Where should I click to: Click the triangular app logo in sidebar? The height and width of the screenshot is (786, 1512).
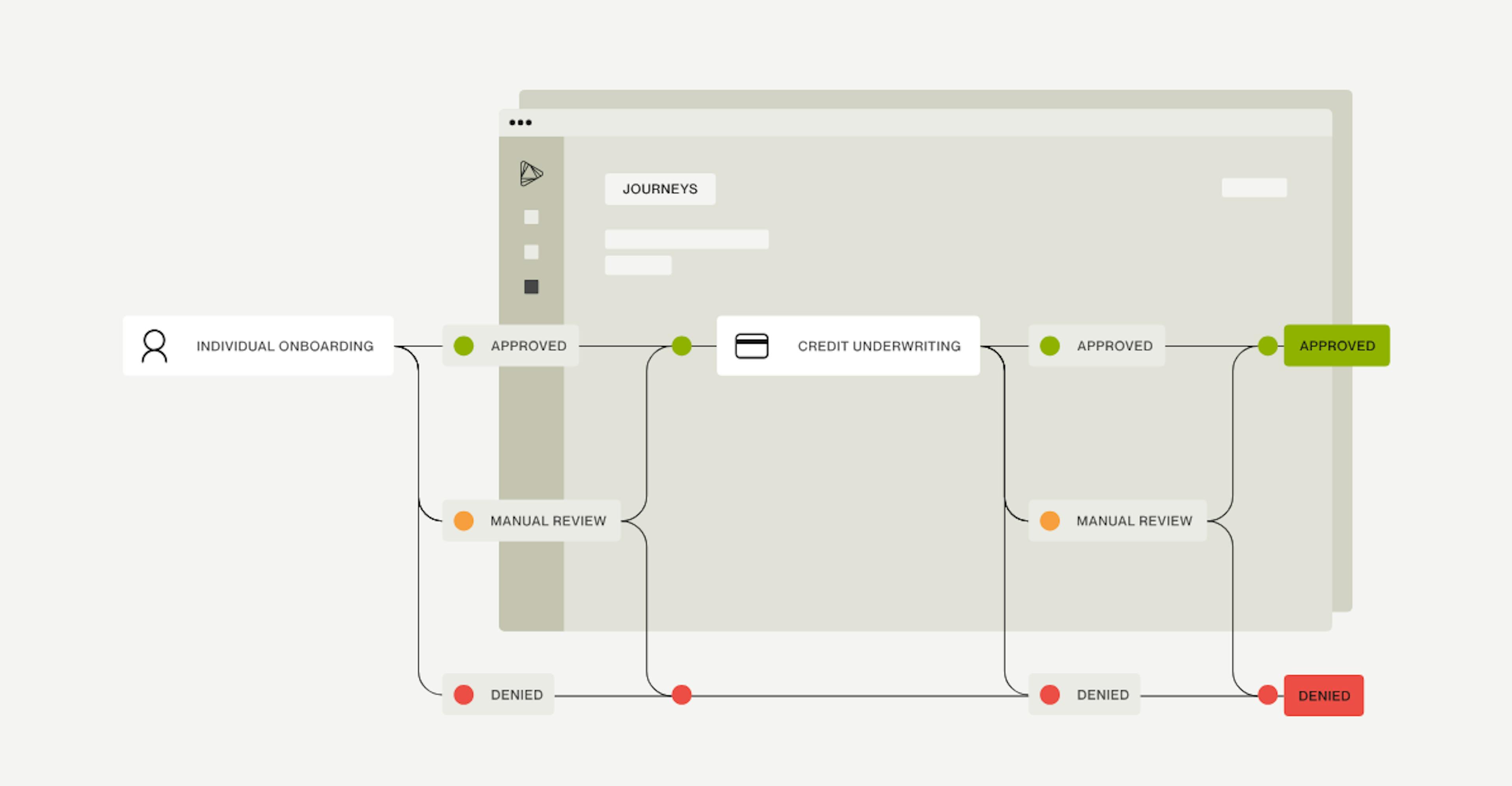531,174
